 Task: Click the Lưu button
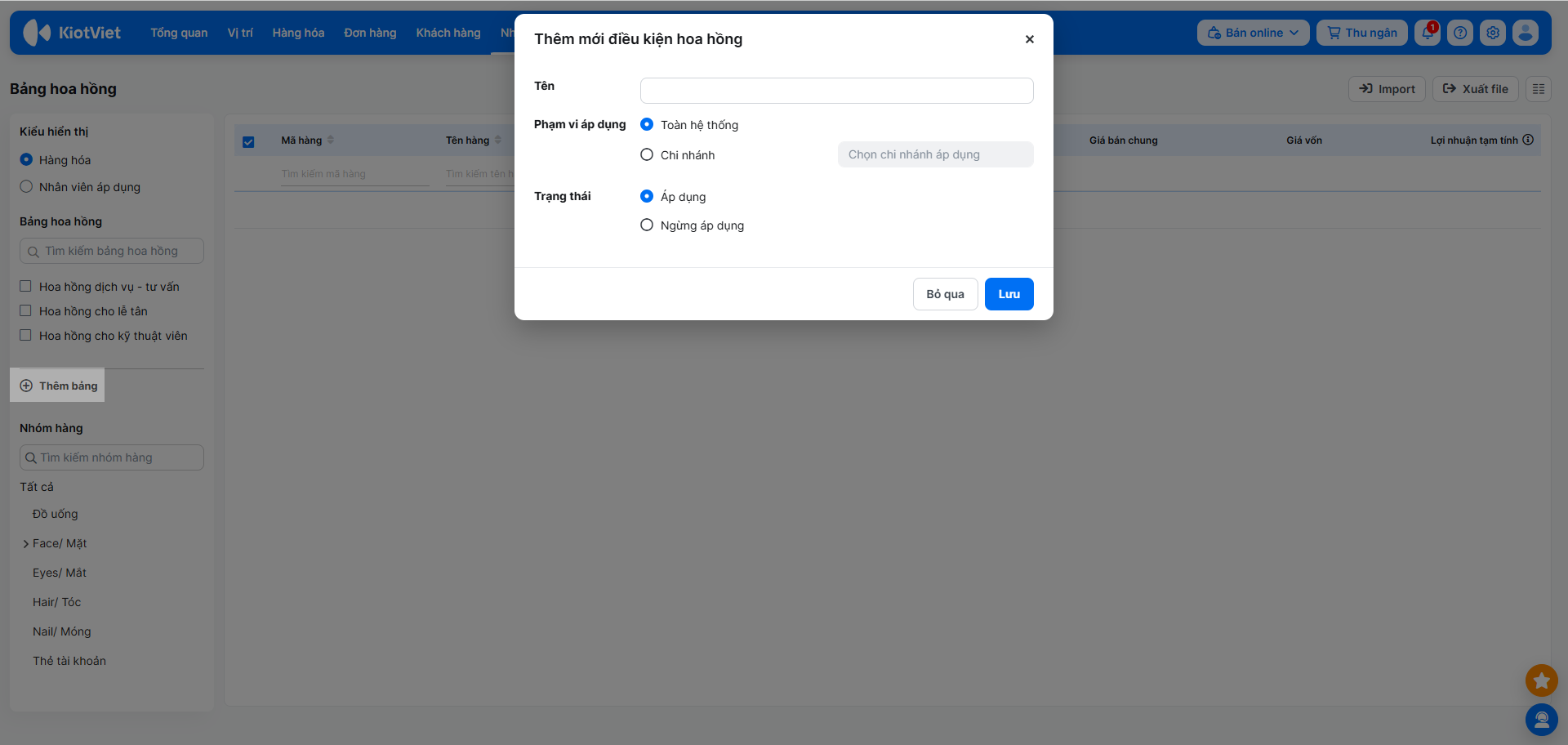tap(1009, 294)
